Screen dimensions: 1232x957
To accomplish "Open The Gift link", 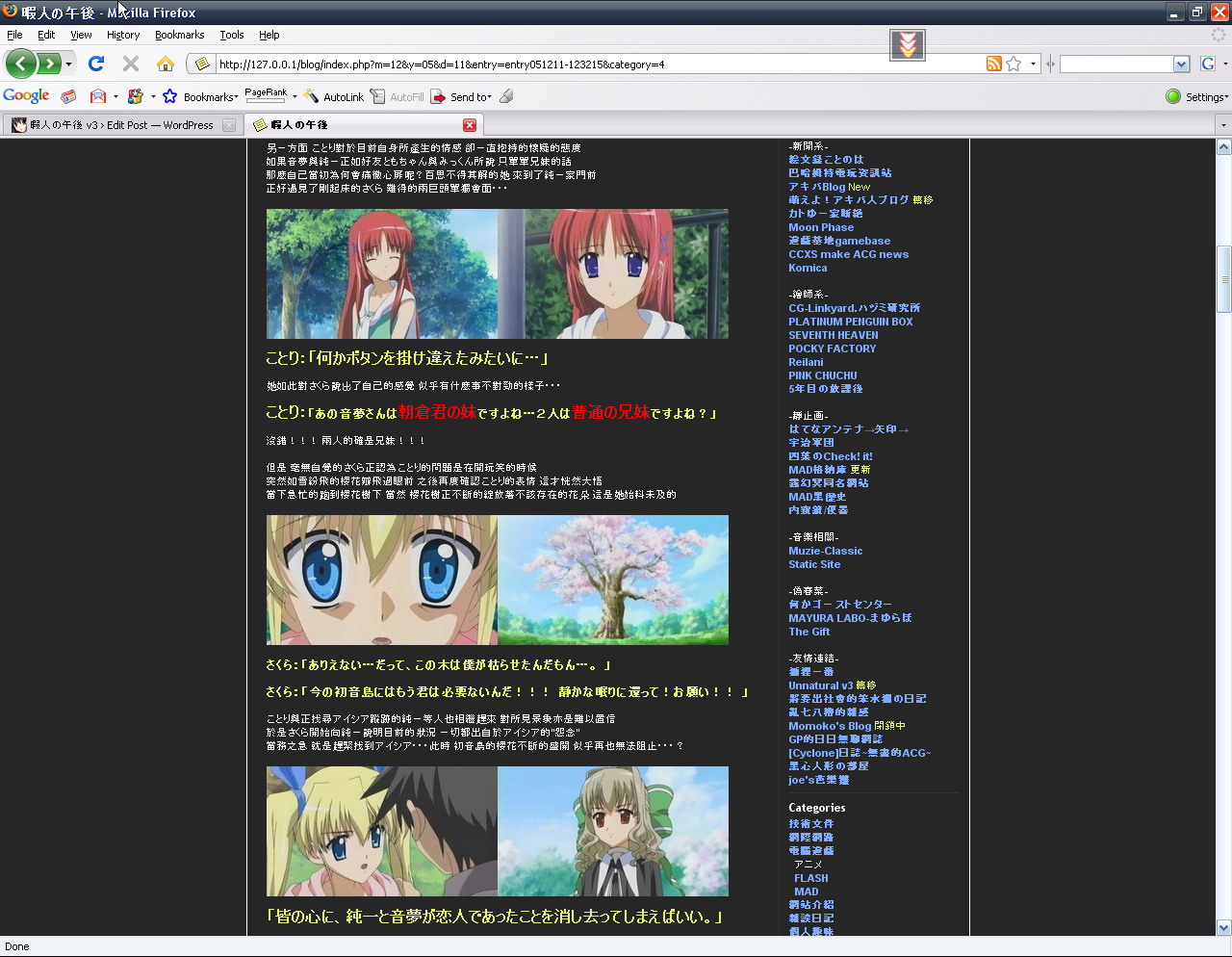I will coord(809,632).
